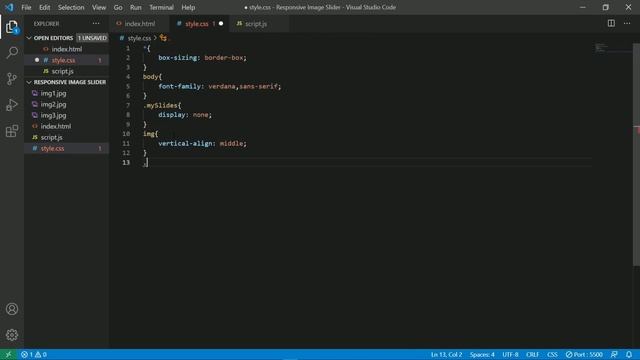This screenshot has width=640, height=360.
Task: Select script.js in Open Editors
Action: [x=67, y=71]
